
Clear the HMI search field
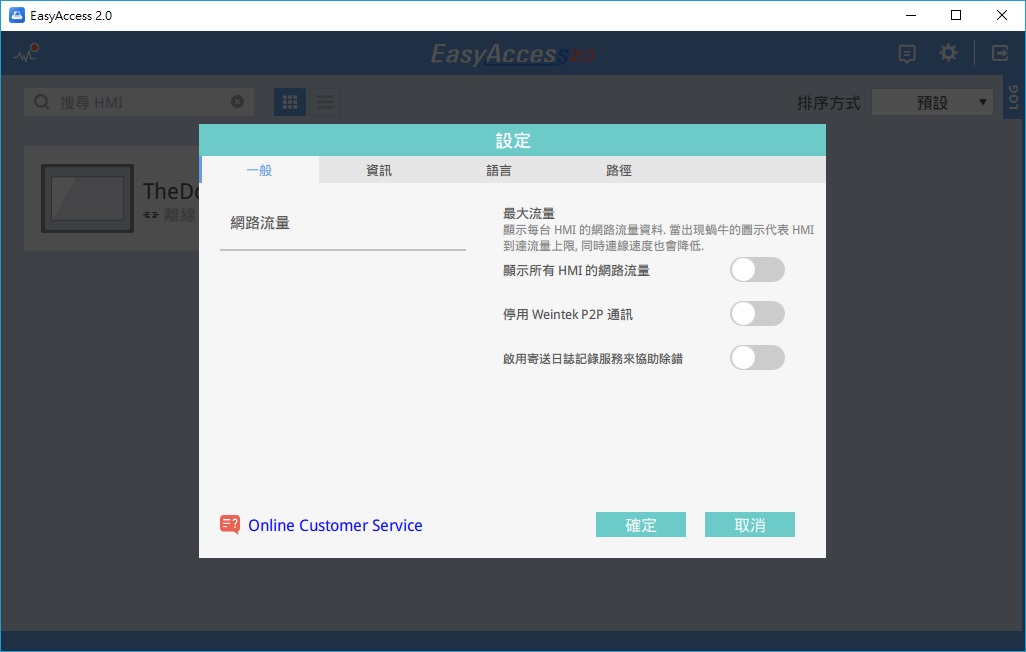click(x=237, y=102)
